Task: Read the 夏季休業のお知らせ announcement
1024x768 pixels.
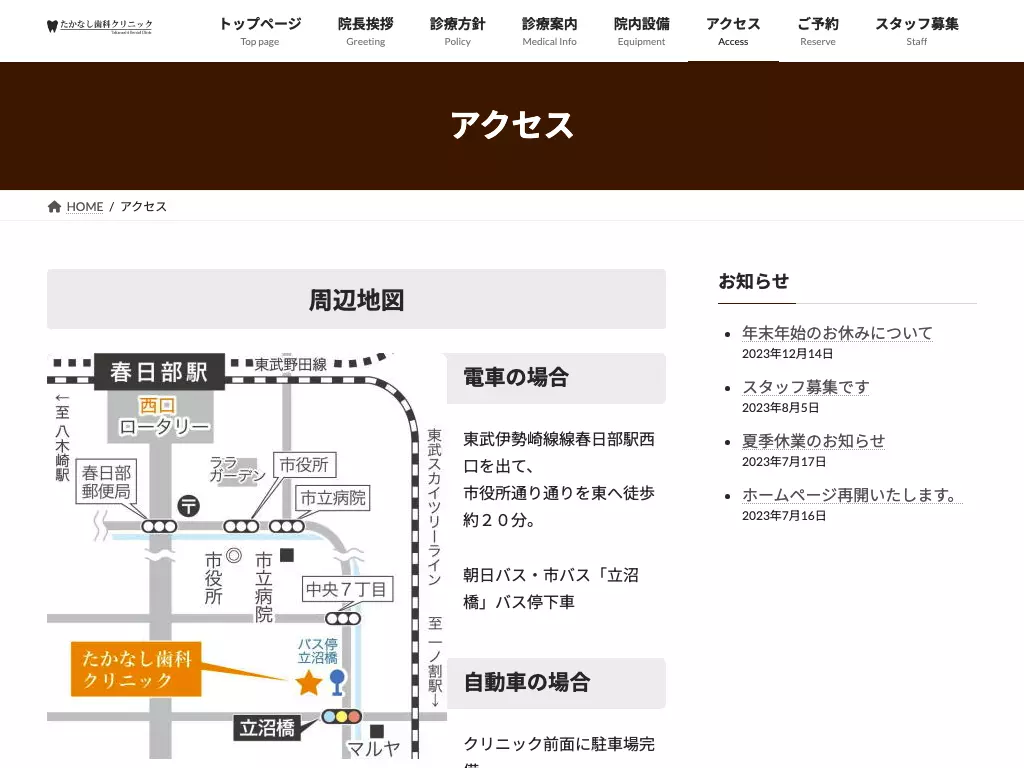Action: pyautogui.click(x=813, y=441)
